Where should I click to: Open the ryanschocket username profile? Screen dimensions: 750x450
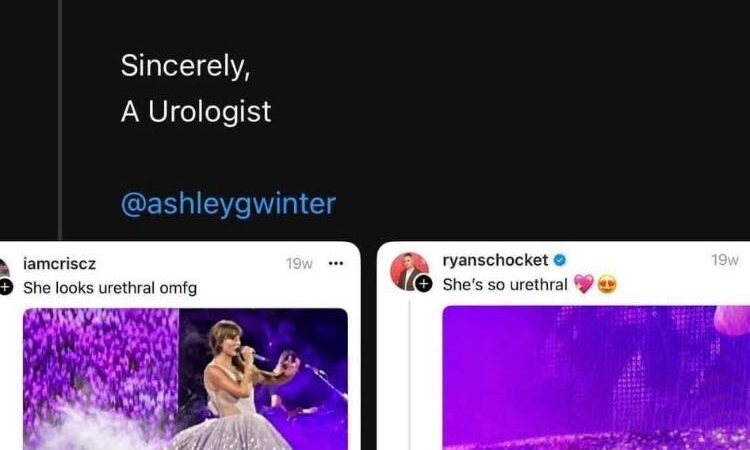pos(495,260)
